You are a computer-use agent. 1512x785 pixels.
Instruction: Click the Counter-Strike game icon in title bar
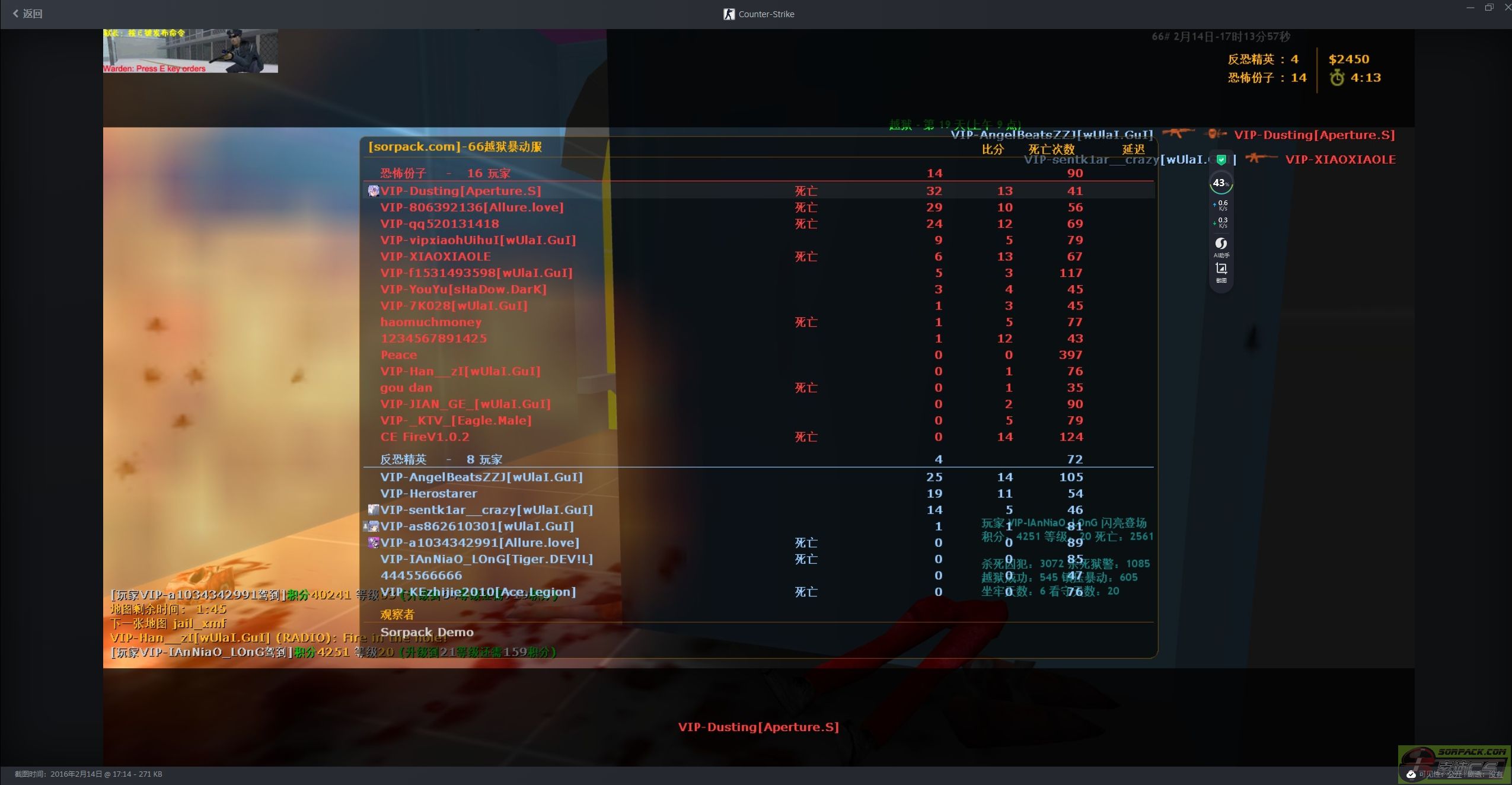click(x=729, y=14)
